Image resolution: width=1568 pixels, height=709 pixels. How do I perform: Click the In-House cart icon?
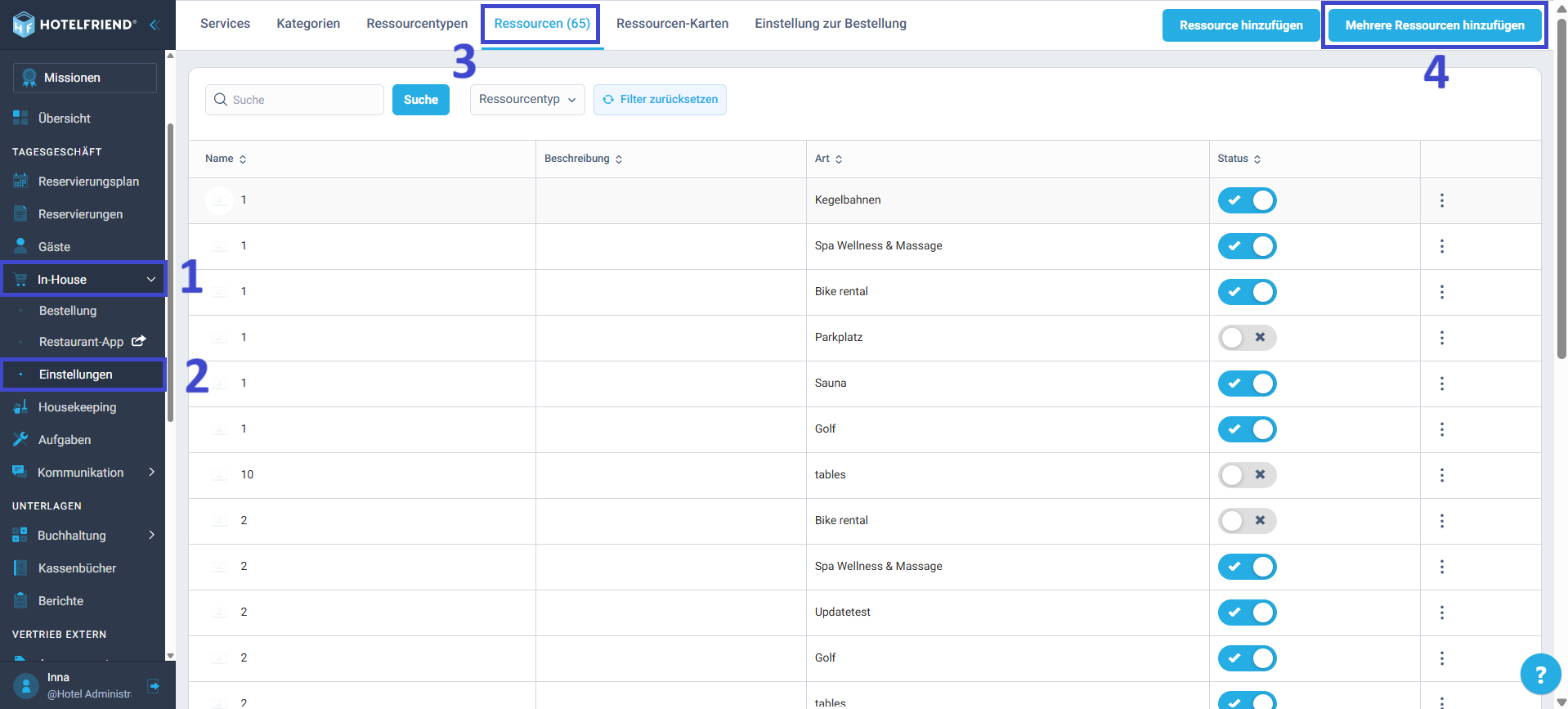pos(20,280)
